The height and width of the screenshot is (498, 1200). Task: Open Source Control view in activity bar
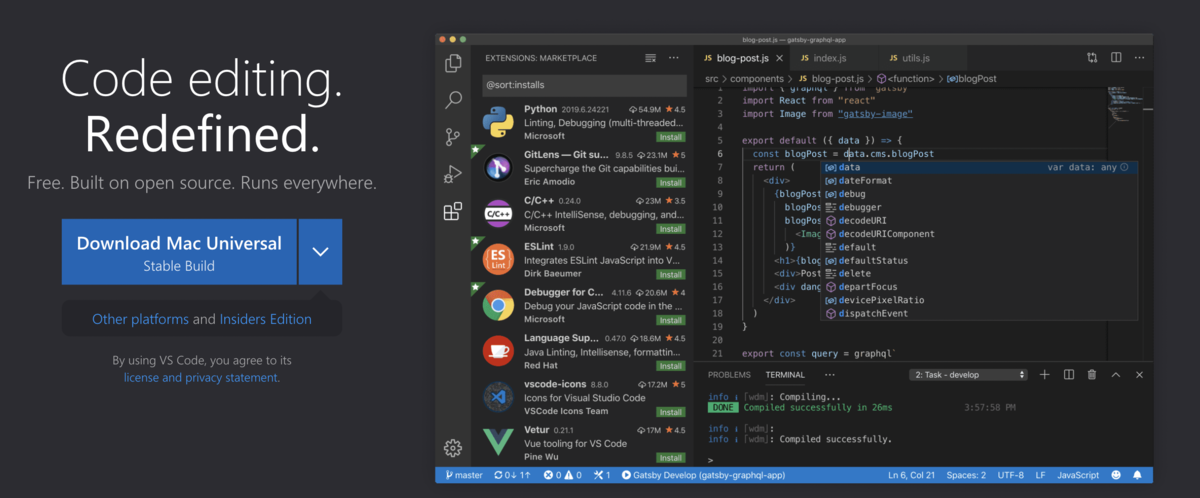pyautogui.click(x=453, y=137)
